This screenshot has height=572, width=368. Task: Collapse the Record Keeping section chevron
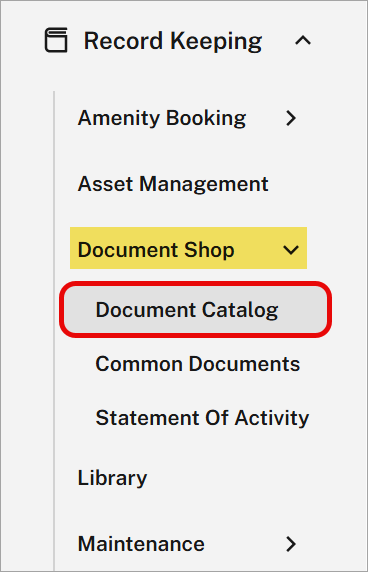303,40
